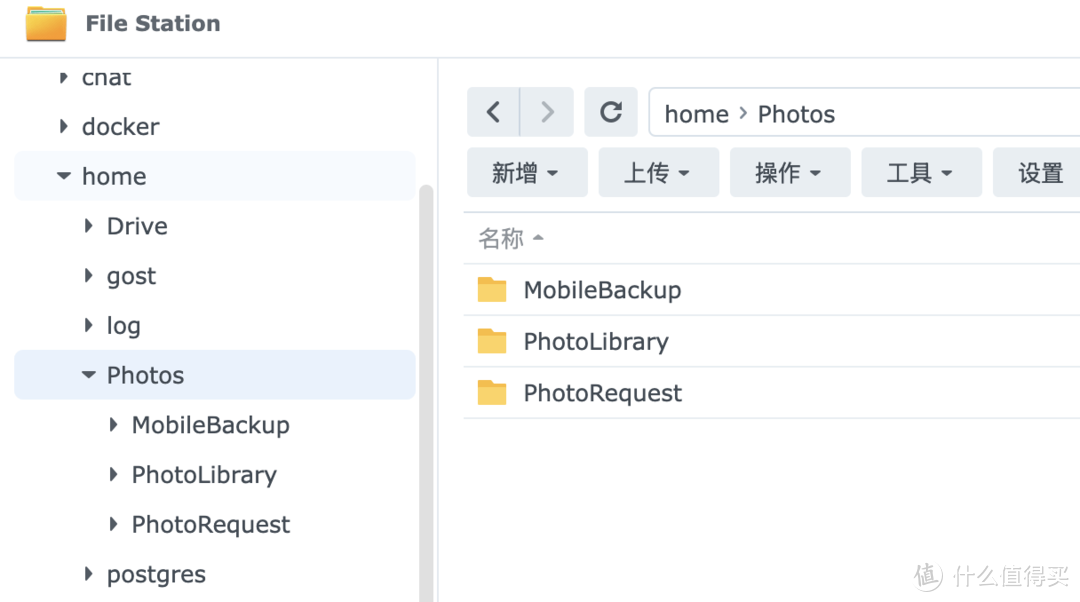The width and height of the screenshot is (1080, 602).
Task: Open the 工具 (Tools) dropdown menu
Action: [922, 173]
